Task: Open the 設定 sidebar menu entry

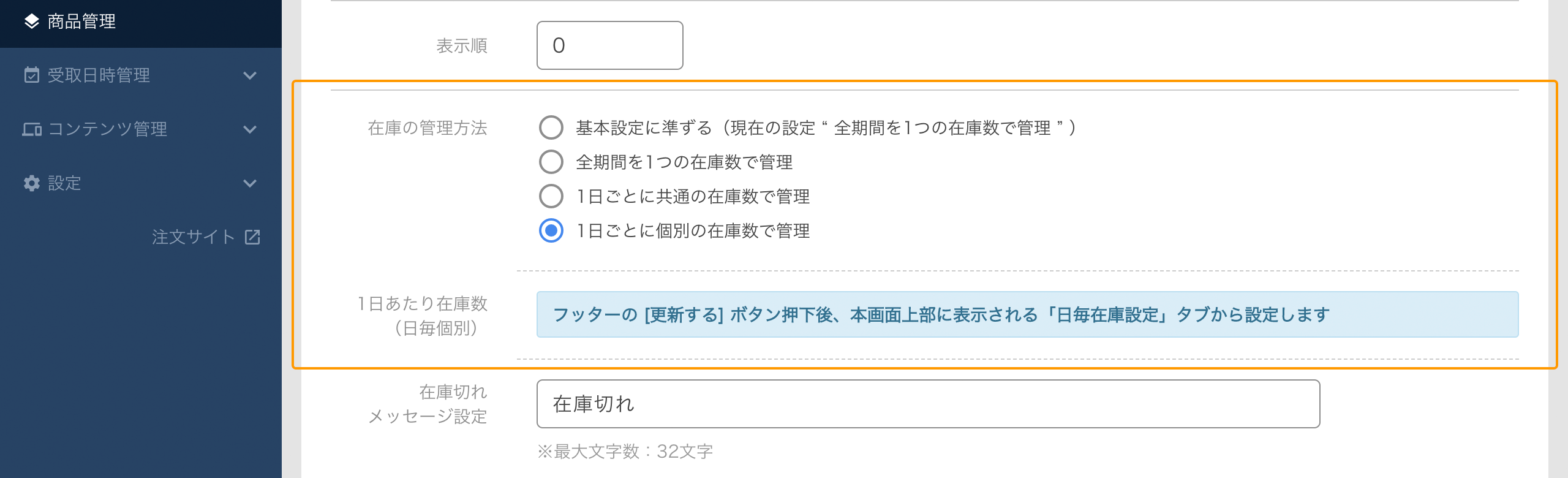Action: point(64,183)
